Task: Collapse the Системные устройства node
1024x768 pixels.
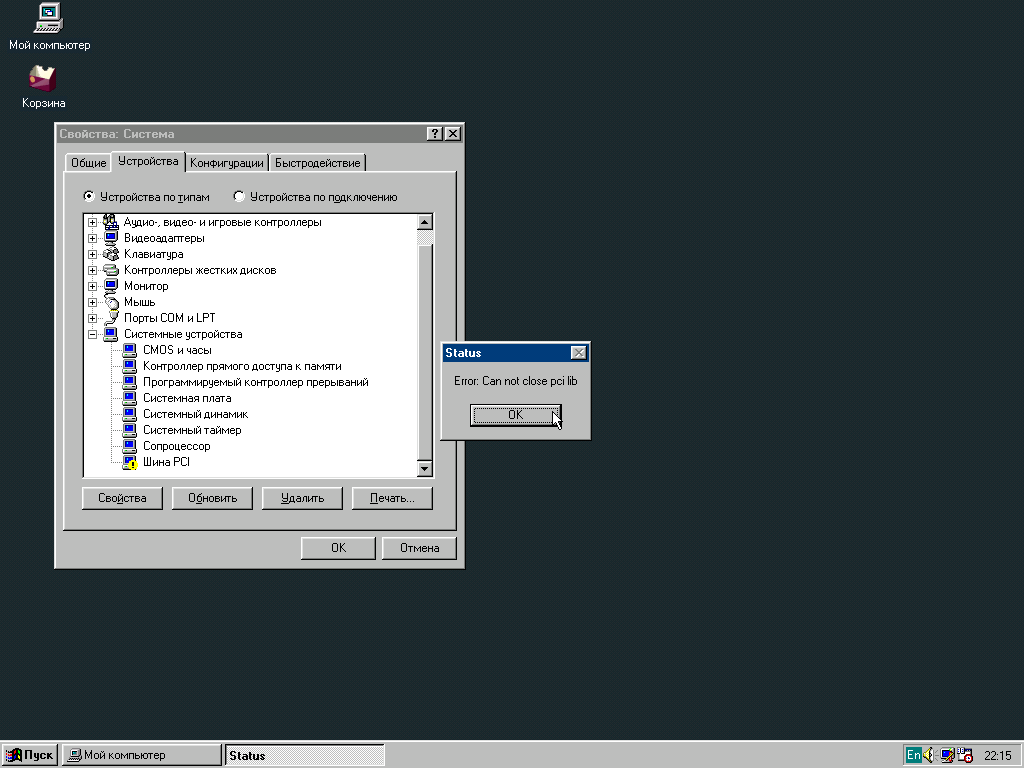Action: click(x=92, y=334)
